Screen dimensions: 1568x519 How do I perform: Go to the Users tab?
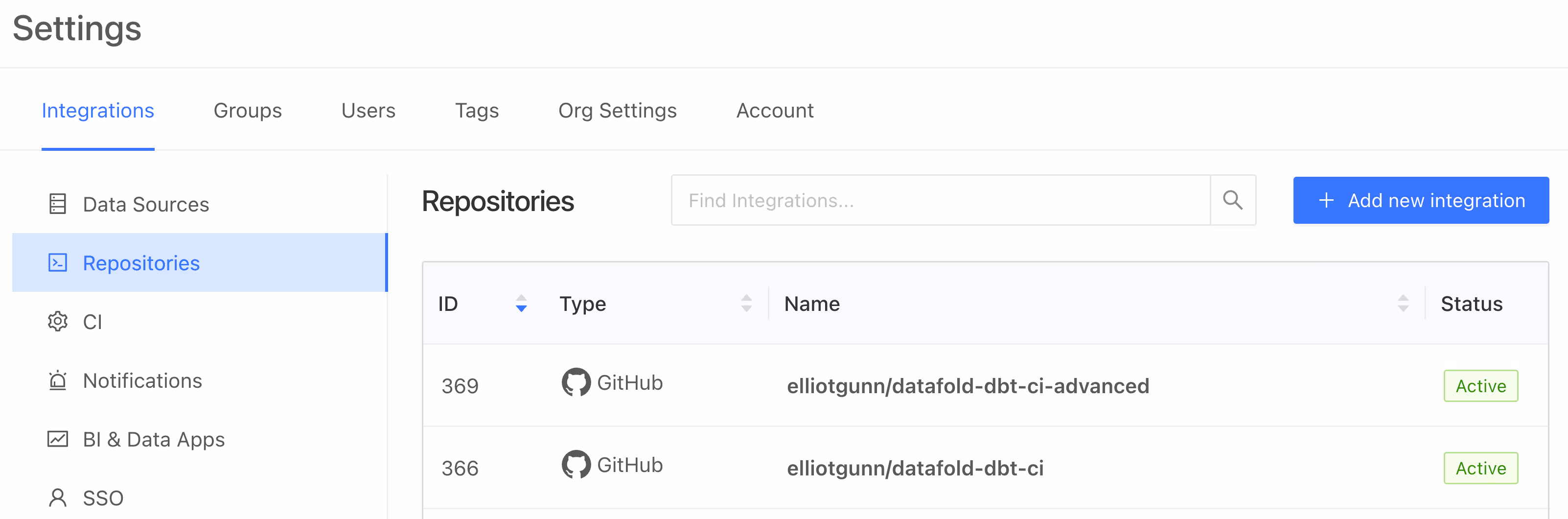(368, 110)
